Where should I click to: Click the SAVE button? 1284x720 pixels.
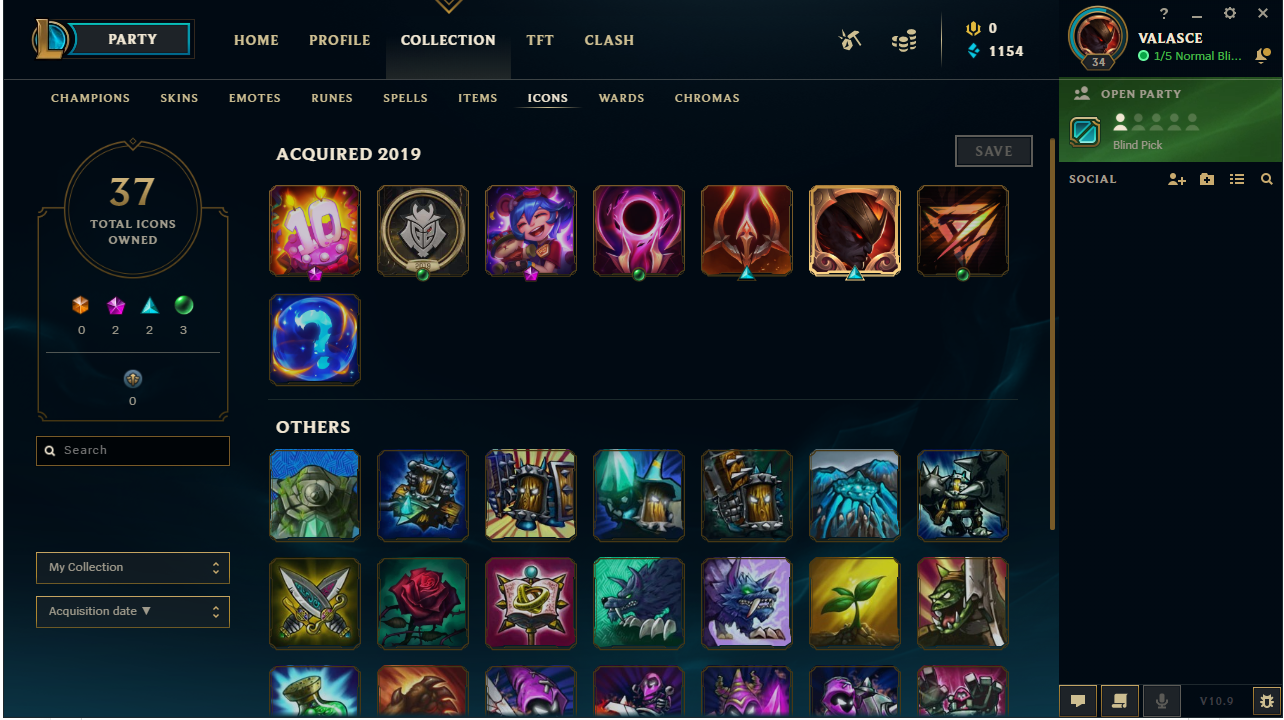994,151
